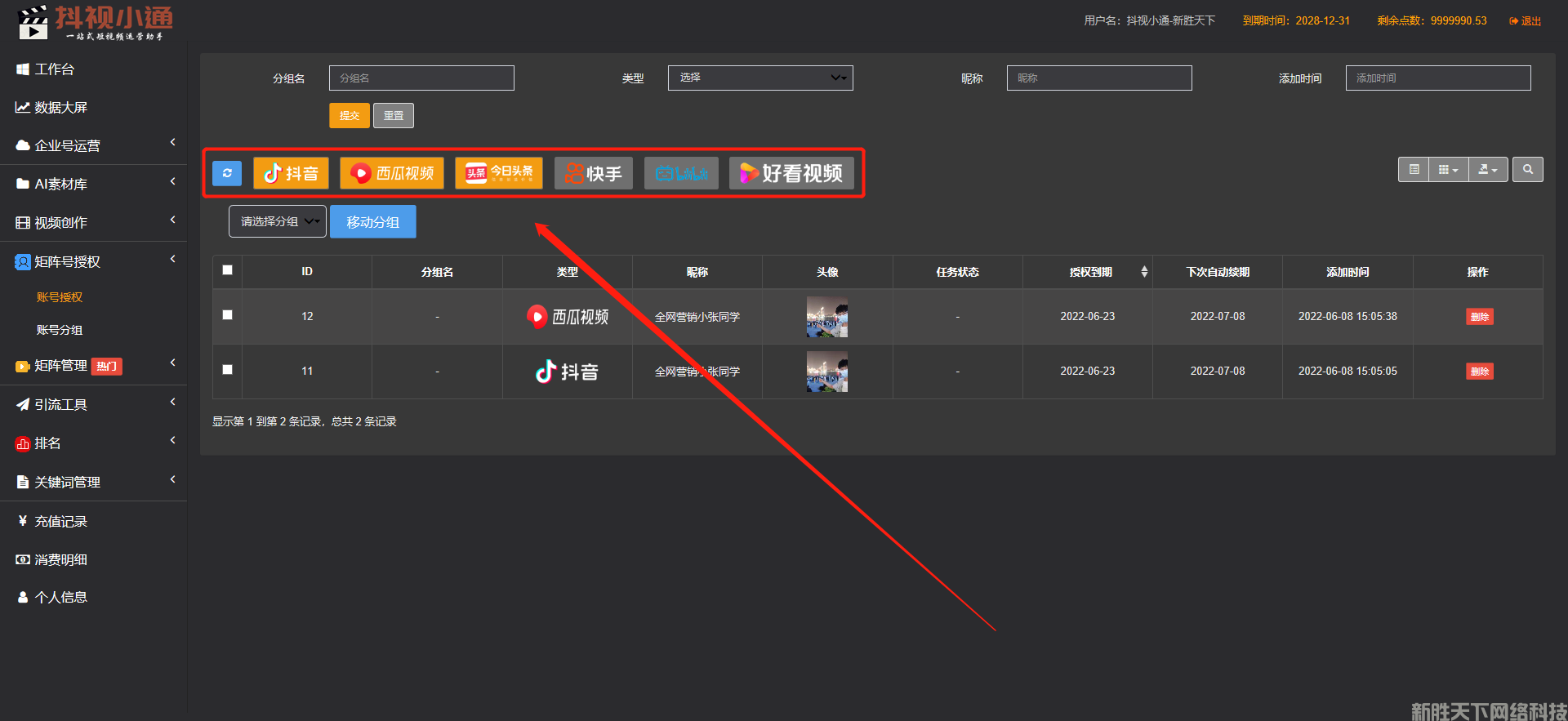Screen dimensions: 1568x721
Task: Toggle the table card view icon
Action: (x=1414, y=170)
